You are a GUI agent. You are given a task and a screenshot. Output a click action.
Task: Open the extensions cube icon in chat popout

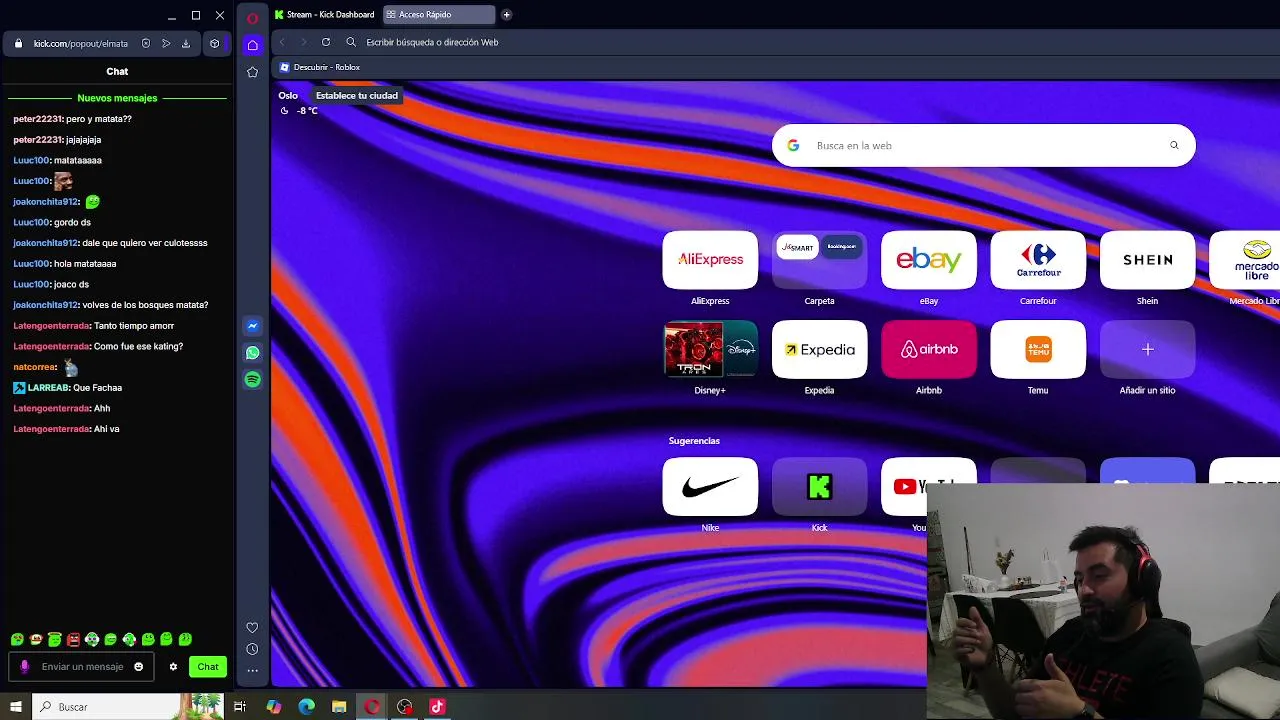point(214,44)
